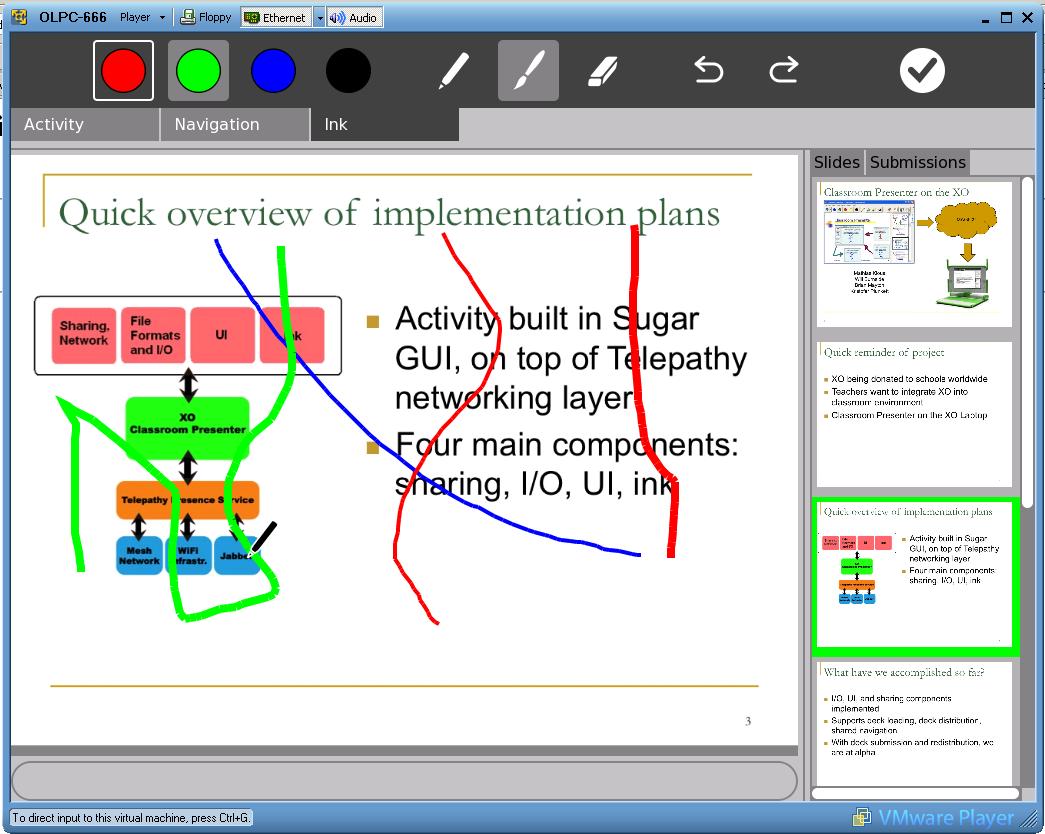Choose the eraser tool
1045x834 pixels.
click(x=602, y=71)
